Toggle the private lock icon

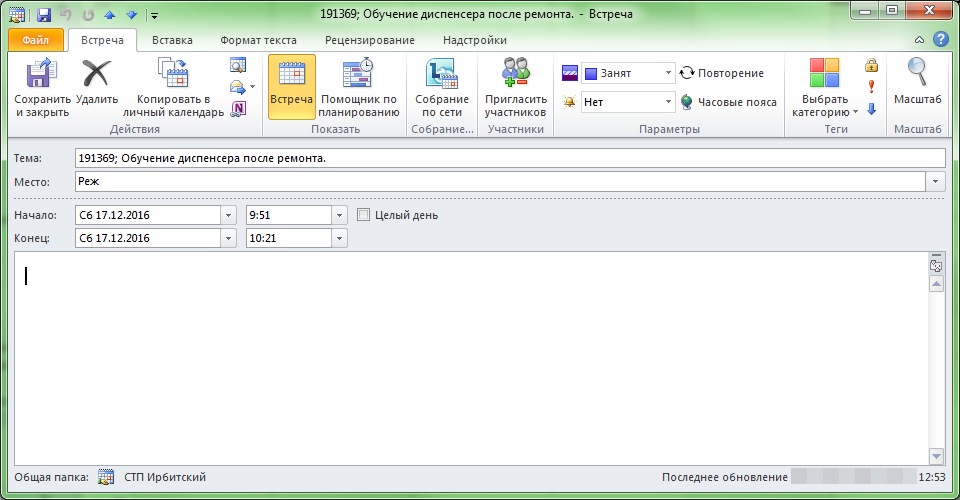[871, 66]
